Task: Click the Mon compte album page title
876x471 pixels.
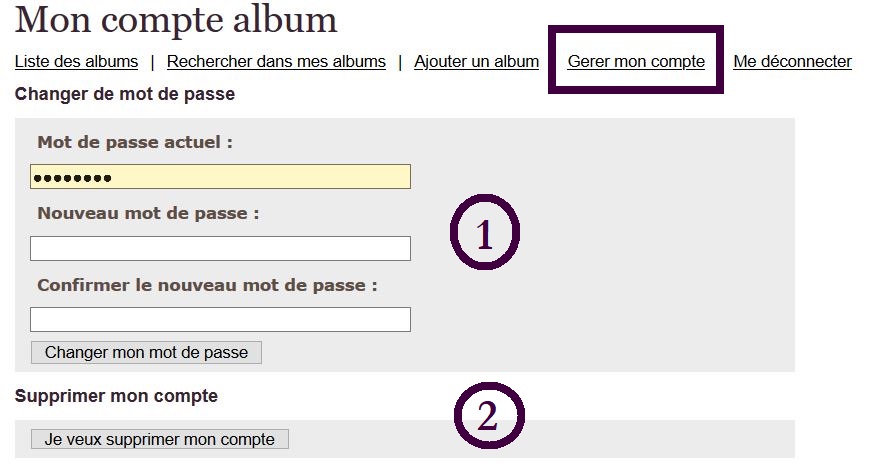Action: pos(176,20)
